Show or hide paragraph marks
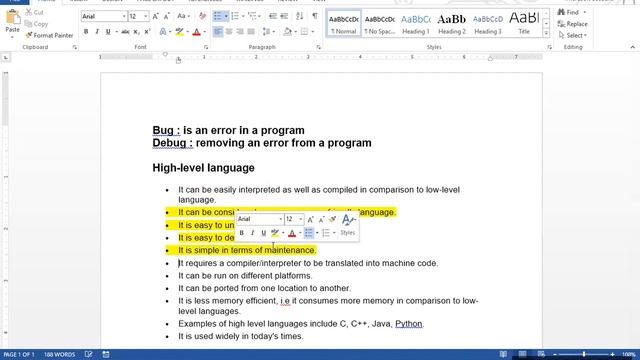The image size is (640, 360). point(315,16)
